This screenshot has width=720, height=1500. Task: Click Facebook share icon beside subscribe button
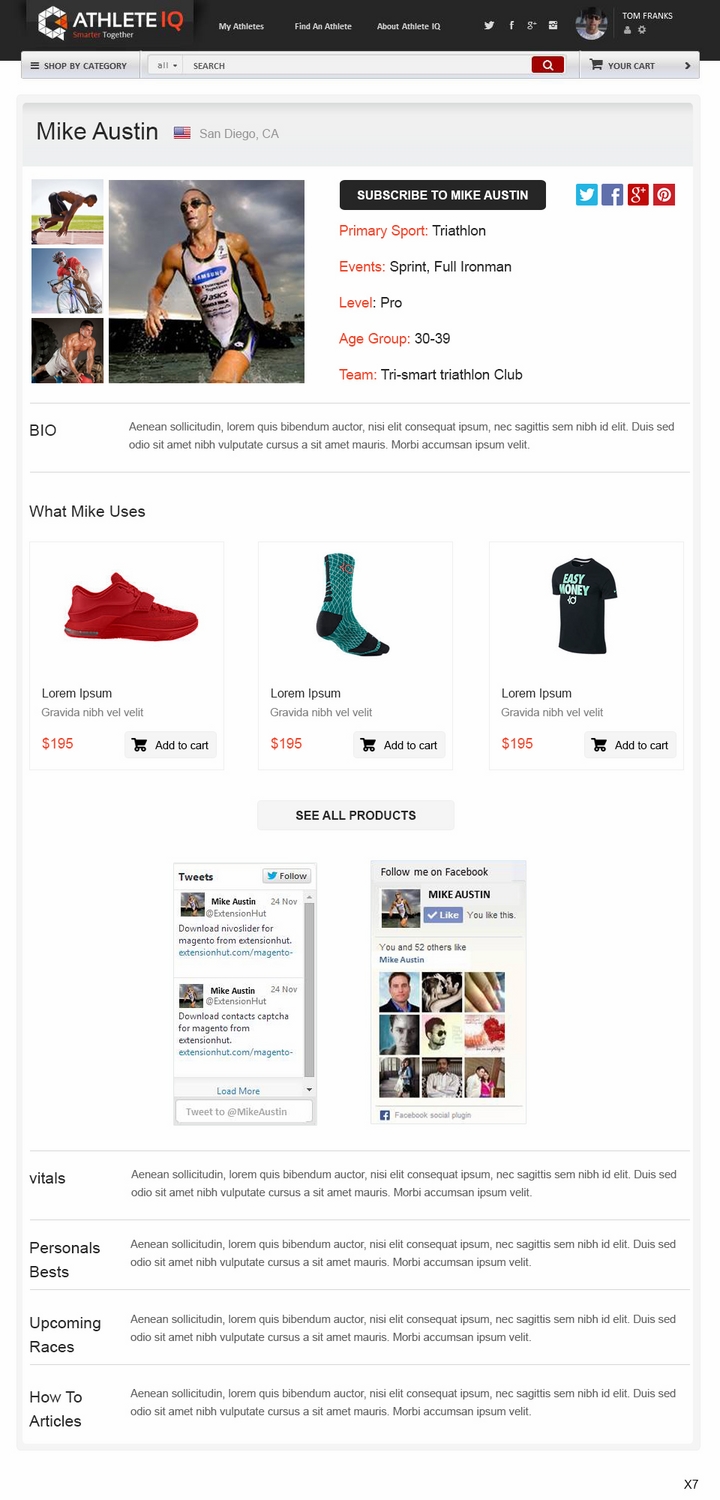[612, 195]
